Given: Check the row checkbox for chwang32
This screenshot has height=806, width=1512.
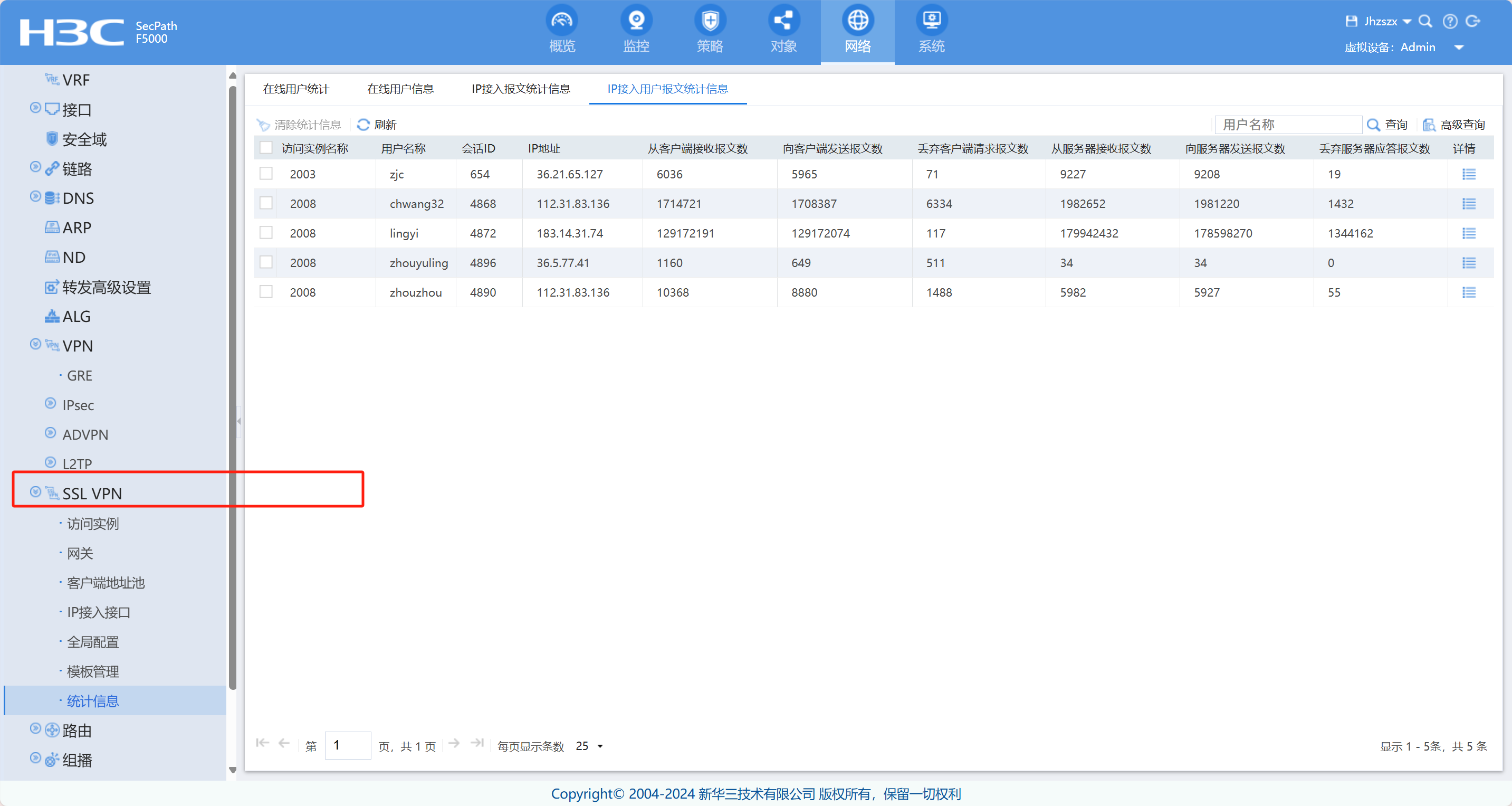Looking at the screenshot, I should [266, 203].
